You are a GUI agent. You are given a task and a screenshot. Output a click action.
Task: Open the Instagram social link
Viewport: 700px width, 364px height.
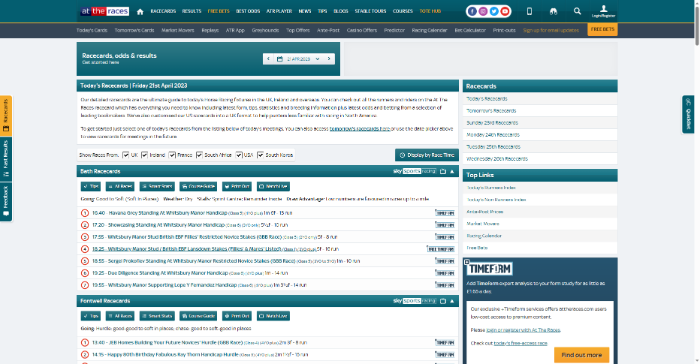tap(483, 12)
